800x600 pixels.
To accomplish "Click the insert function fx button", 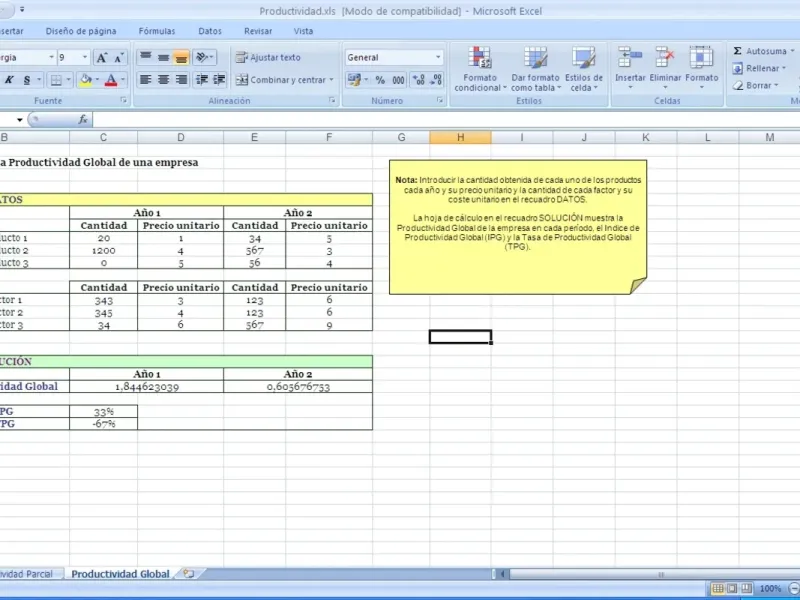I will [x=83, y=119].
